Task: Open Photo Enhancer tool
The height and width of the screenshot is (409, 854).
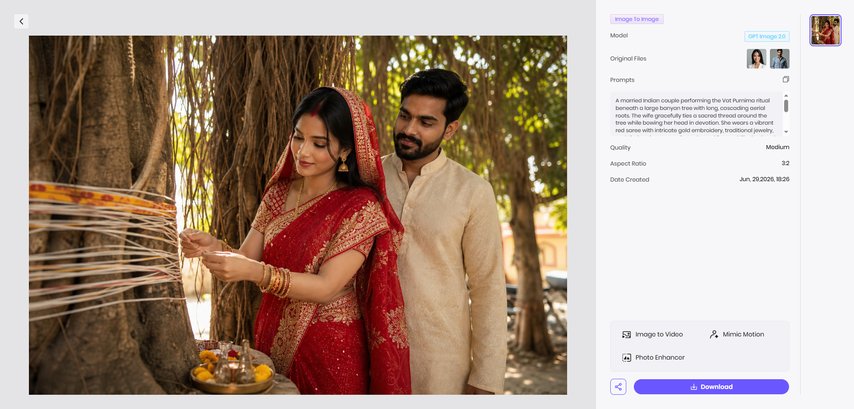Action: pos(653,358)
